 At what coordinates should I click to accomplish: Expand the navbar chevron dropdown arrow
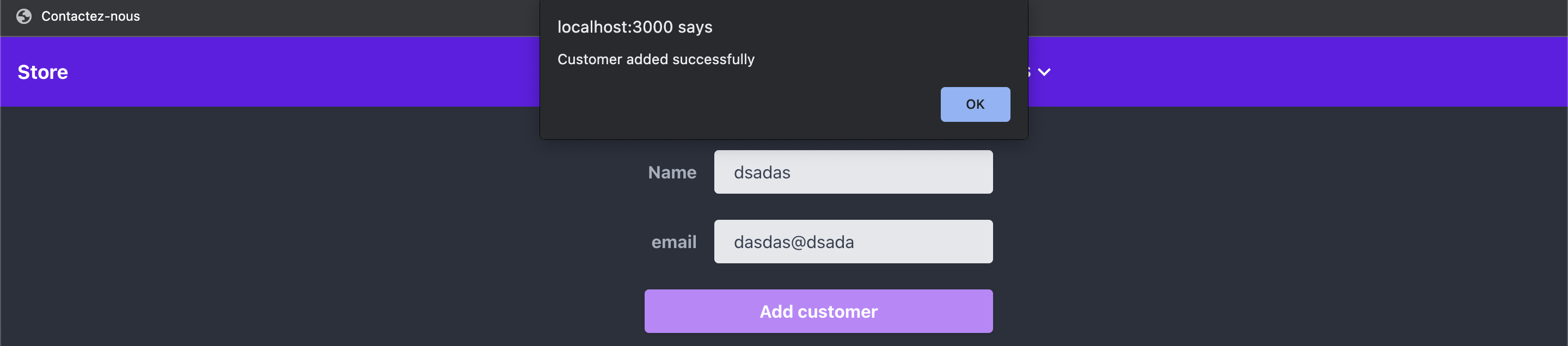[x=1045, y=72]
